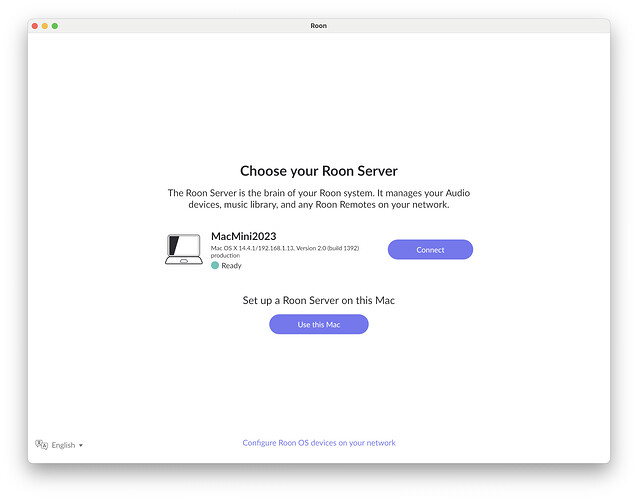Screen dimensions: 638x500
Task: Select the MacMini2023 laptop icon
Action: 184,249
